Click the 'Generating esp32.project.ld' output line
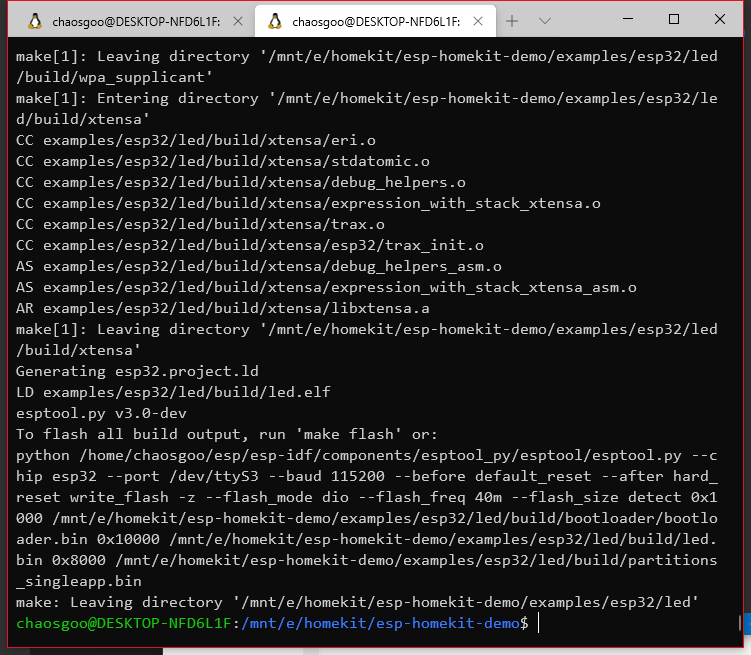The width and height of the screenshot is (751, 655). pos(137,371)
